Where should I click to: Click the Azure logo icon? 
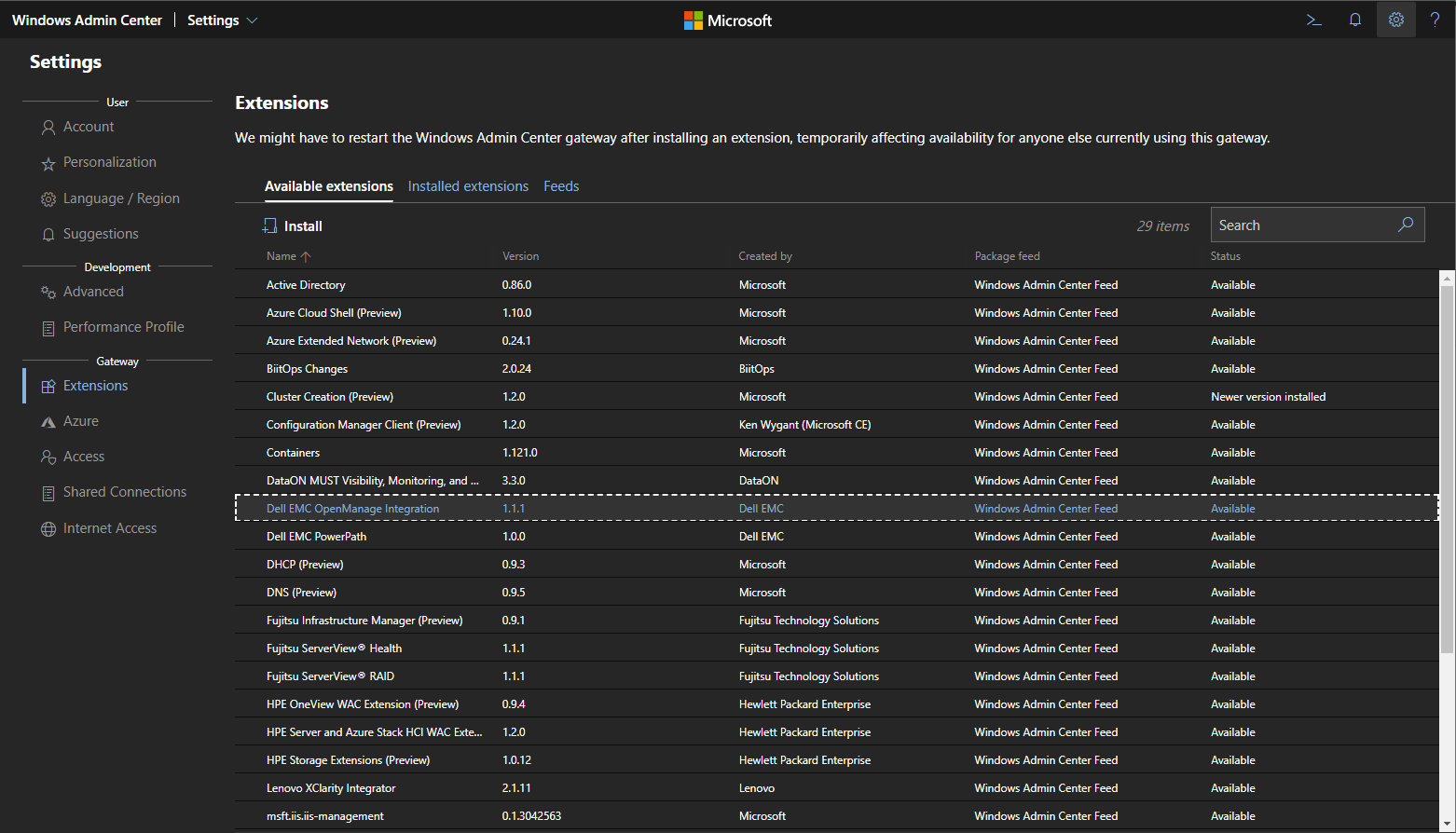tap(48, 422)
